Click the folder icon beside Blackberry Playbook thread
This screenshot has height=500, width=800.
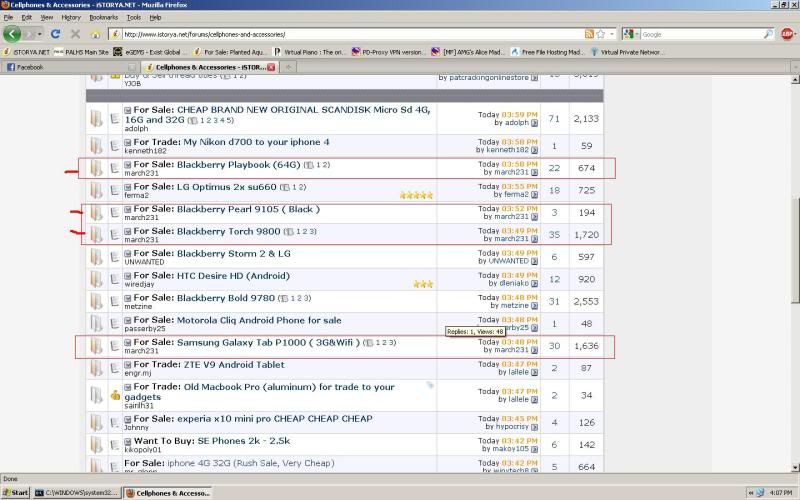[96, 167]
